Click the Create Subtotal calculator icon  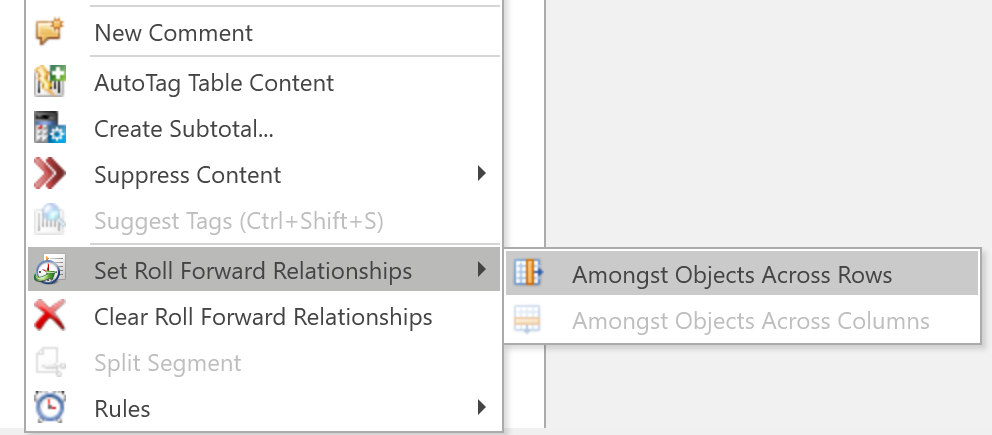click(50, 127)
